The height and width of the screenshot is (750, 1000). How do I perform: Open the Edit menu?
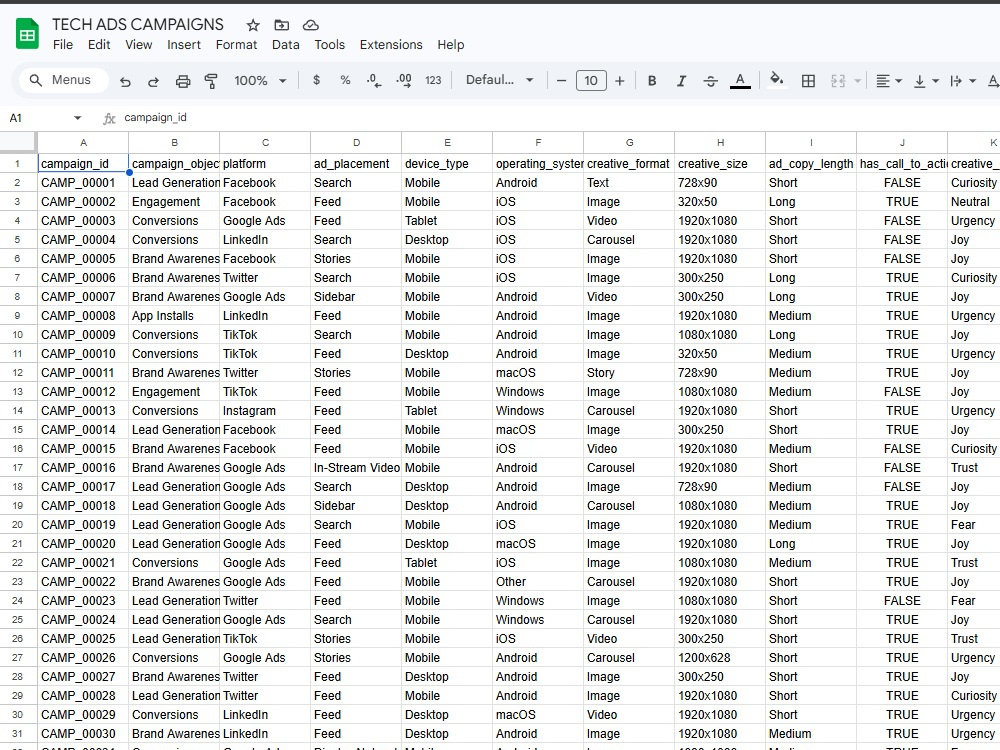99,45
